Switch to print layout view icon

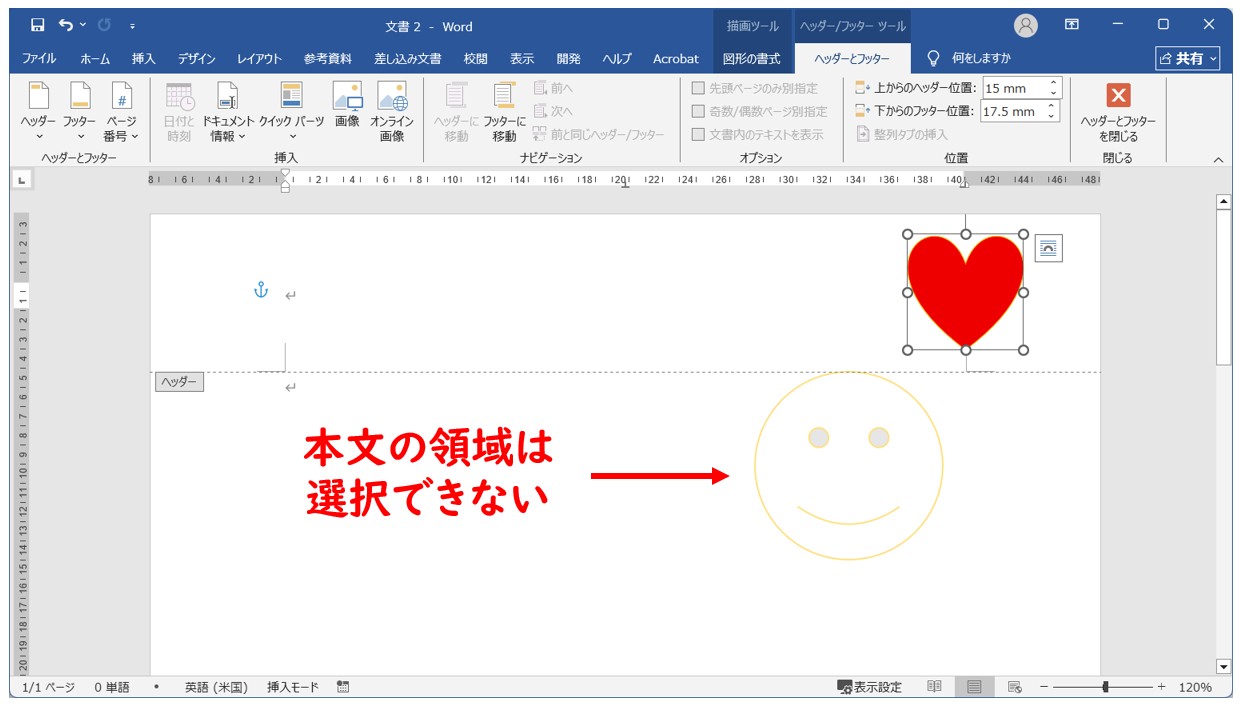point(973,687)
